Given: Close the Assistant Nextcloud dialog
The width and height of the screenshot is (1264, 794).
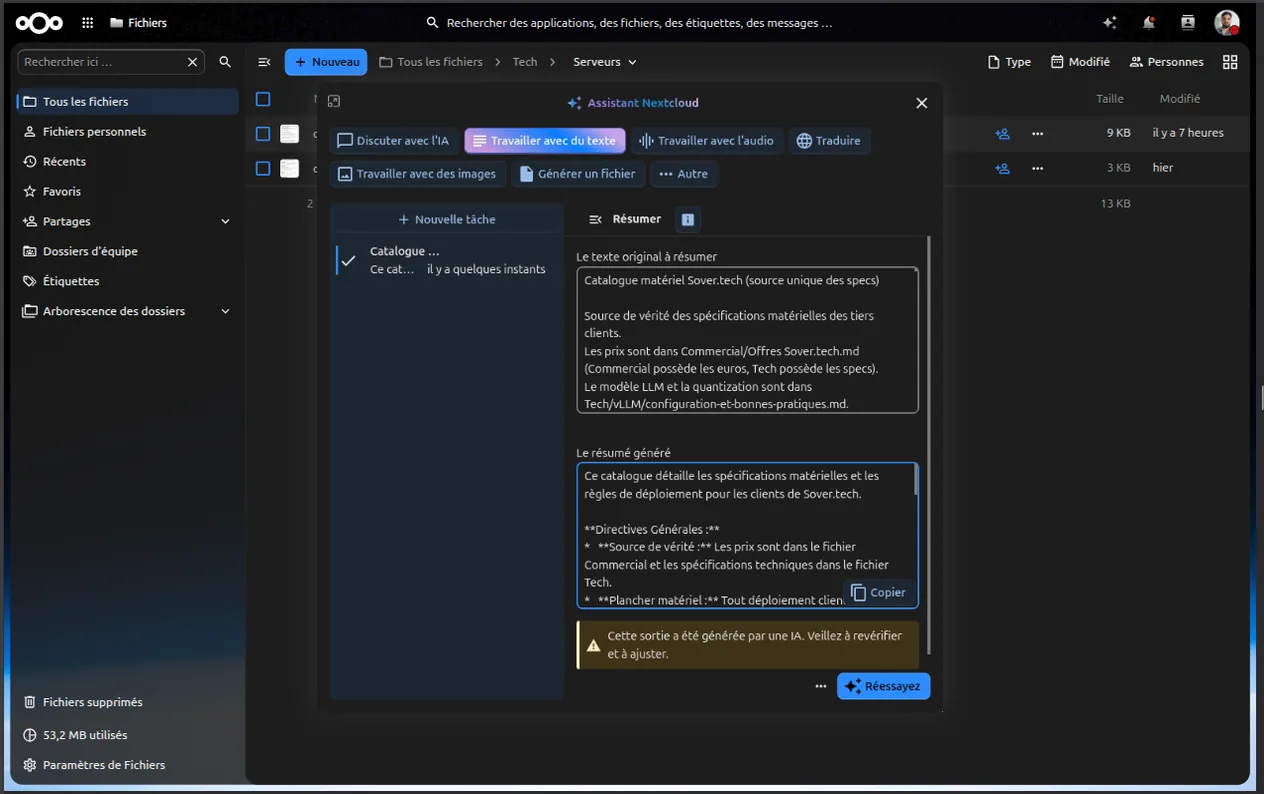Looking at the screenshot, I should [922, 103].
